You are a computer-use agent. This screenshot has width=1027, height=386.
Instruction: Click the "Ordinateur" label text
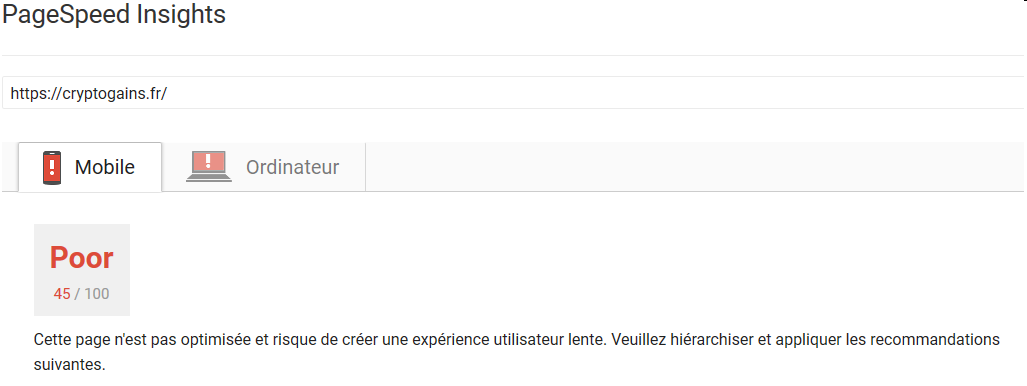pos(293,167)
